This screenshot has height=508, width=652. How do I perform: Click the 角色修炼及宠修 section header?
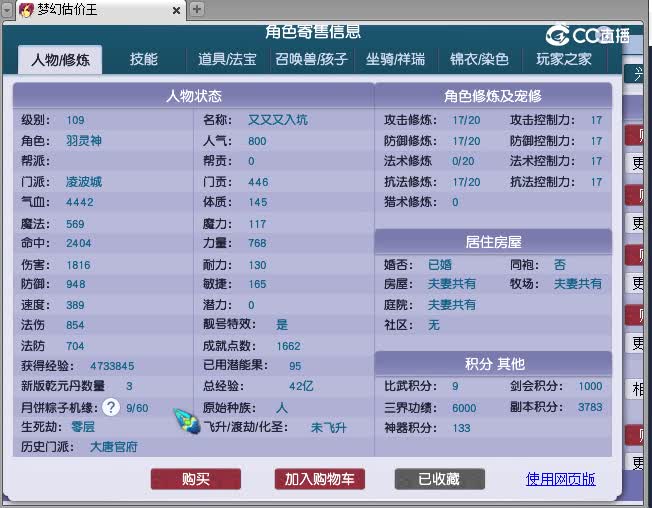click(x=493, y=96)
